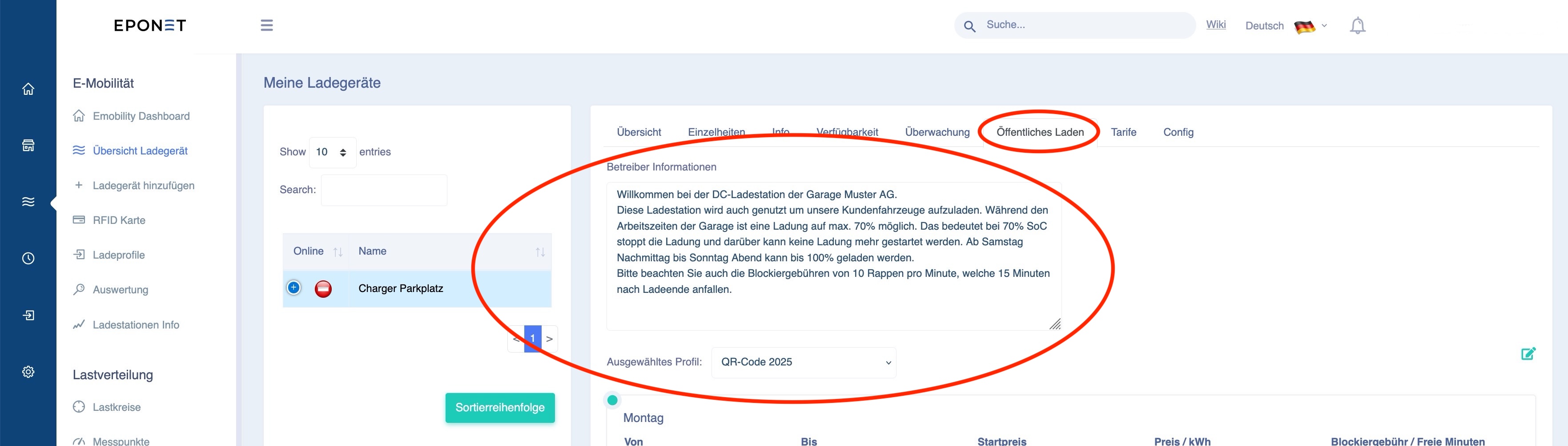Switch to the Config tab
The width and height of the screenshot is (1568, 446).
point(1178,132)
